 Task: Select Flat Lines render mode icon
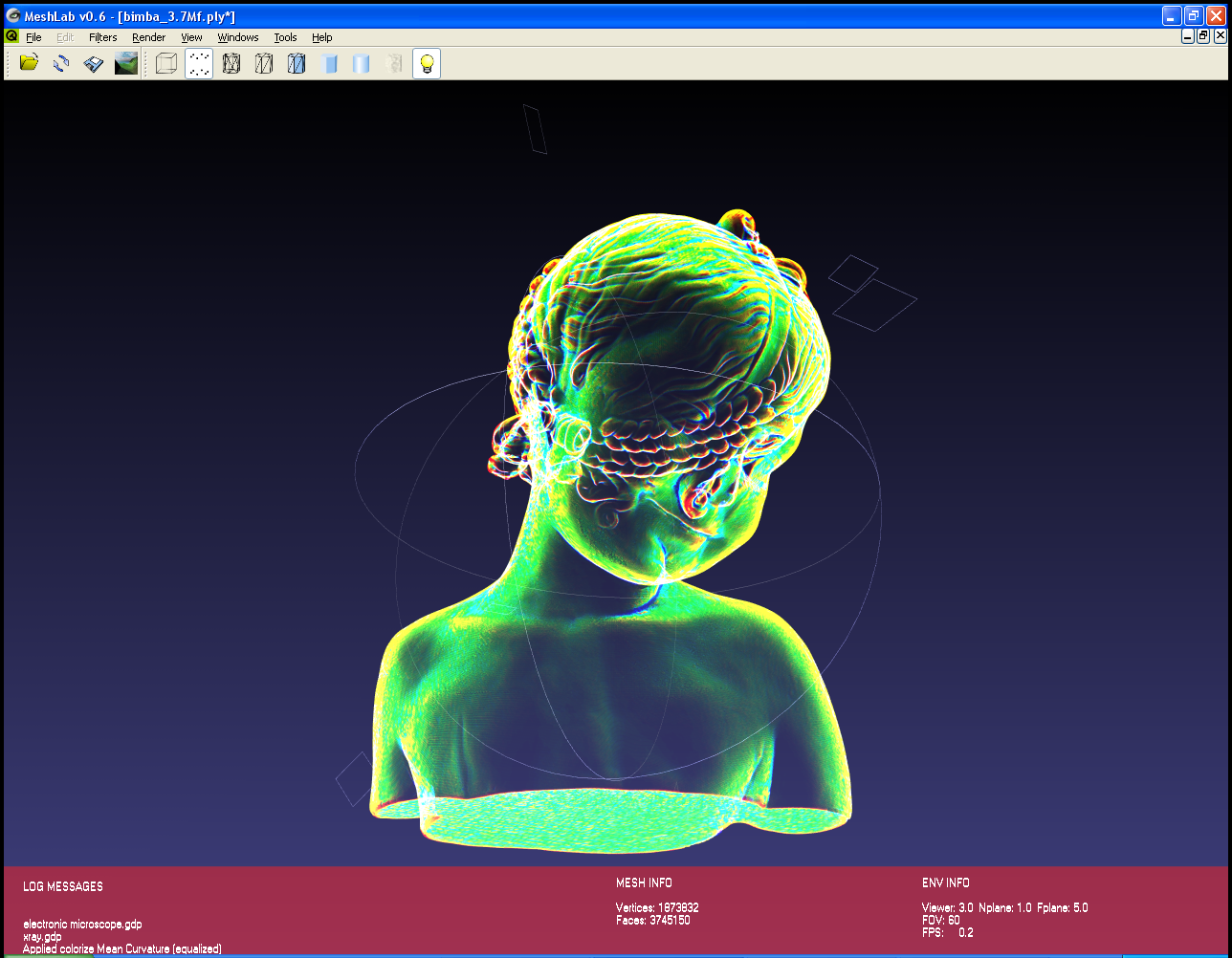click(x=297, y=64)
